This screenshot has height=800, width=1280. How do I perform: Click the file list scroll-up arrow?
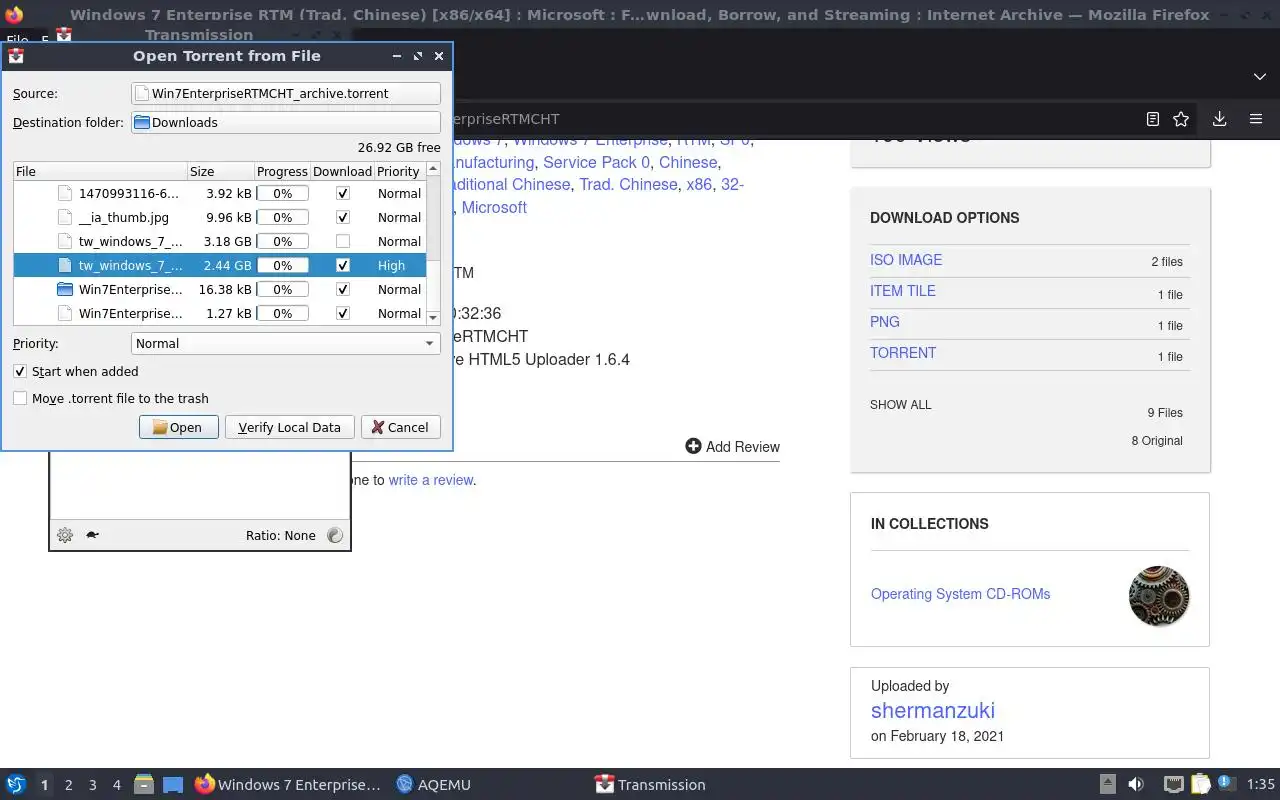(433, 170)
